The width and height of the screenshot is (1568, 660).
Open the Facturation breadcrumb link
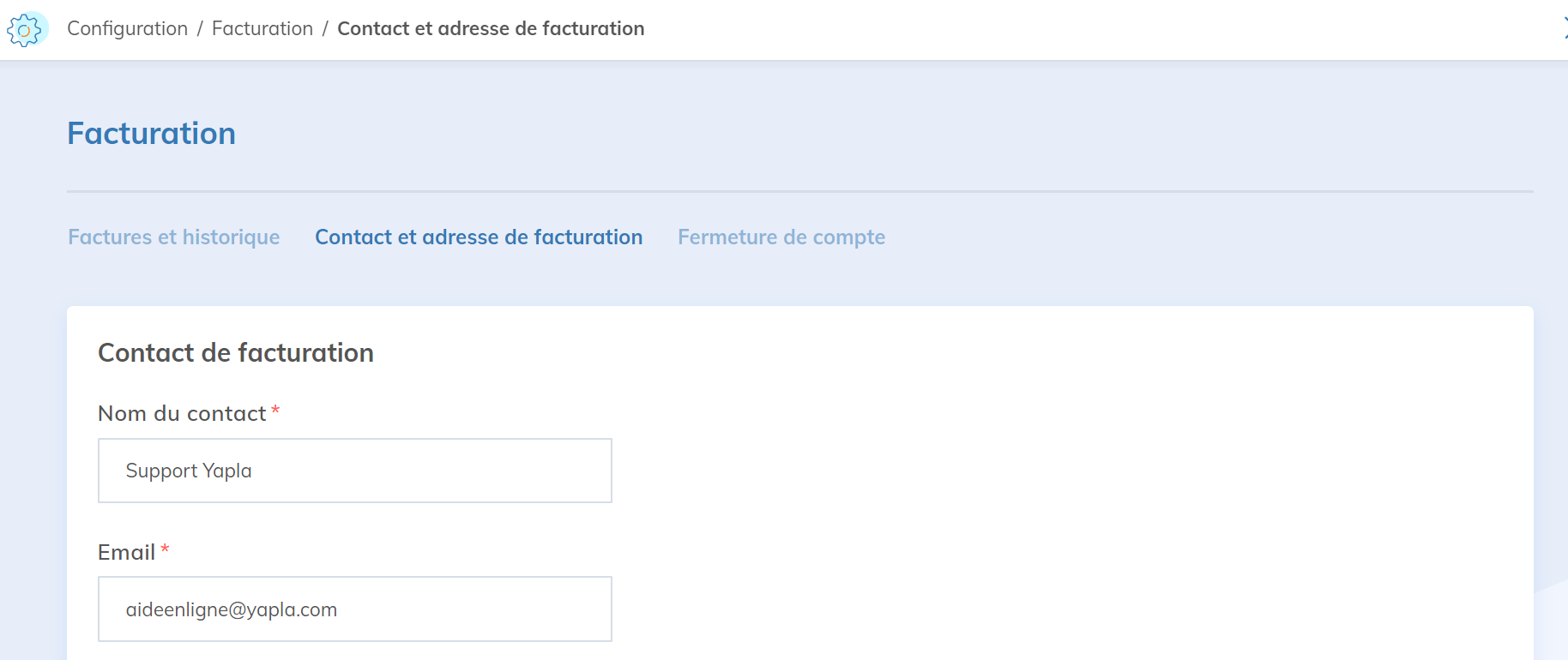262,28
